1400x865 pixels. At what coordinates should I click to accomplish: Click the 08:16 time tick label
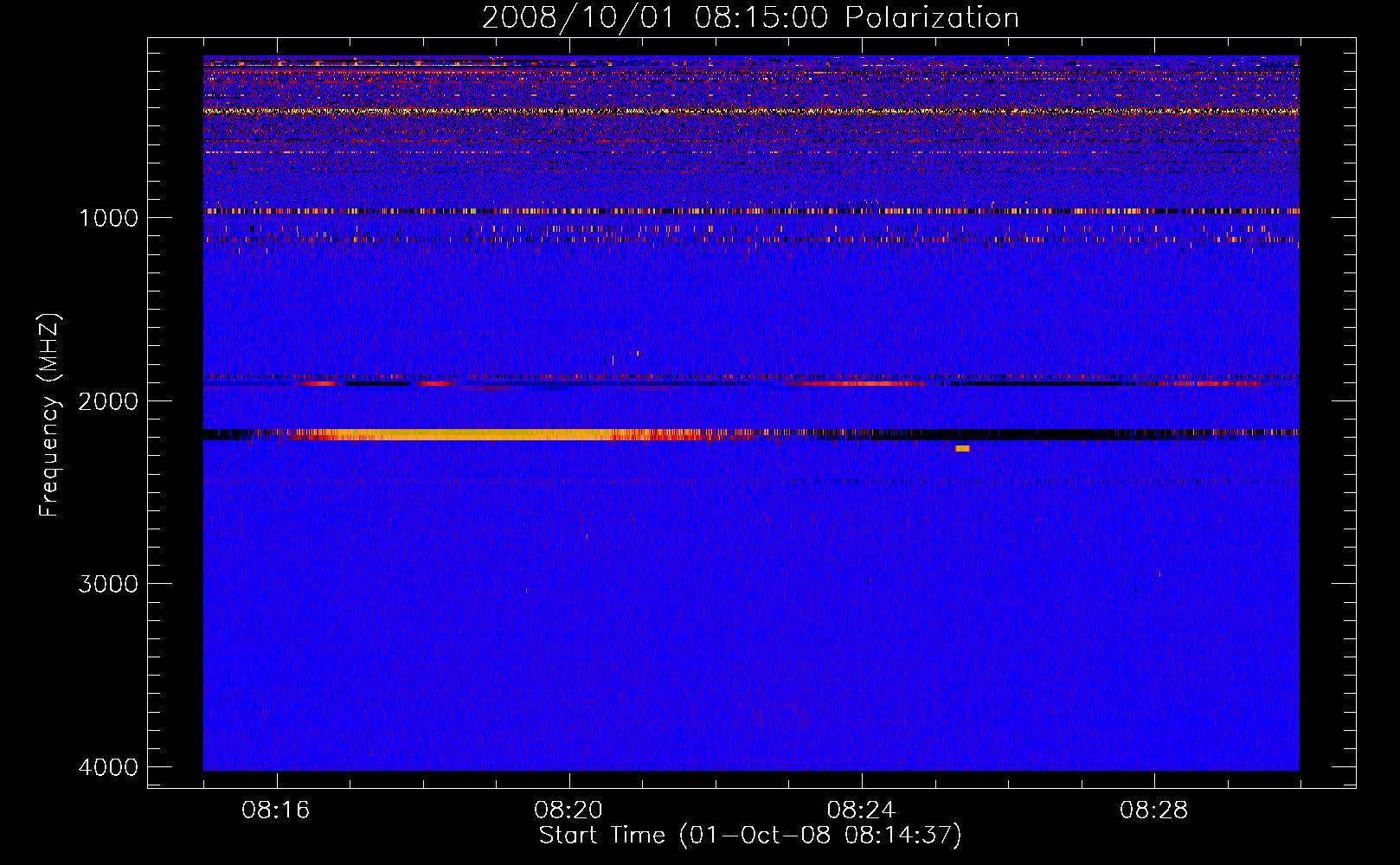coord(276,811)
